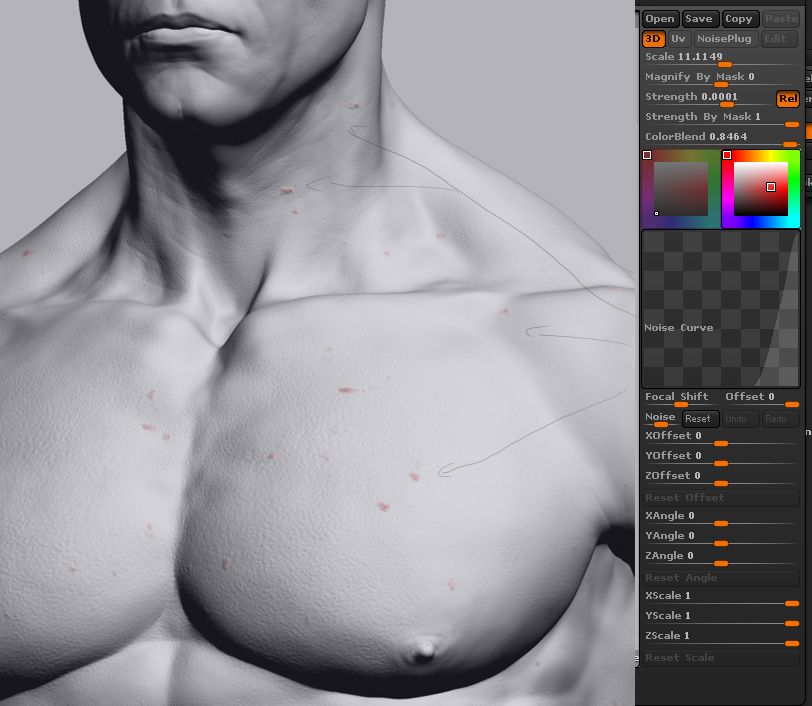Click the white corner box of red swatch
Viewport: 812px width, 706px height.
(x=727, y=155)
